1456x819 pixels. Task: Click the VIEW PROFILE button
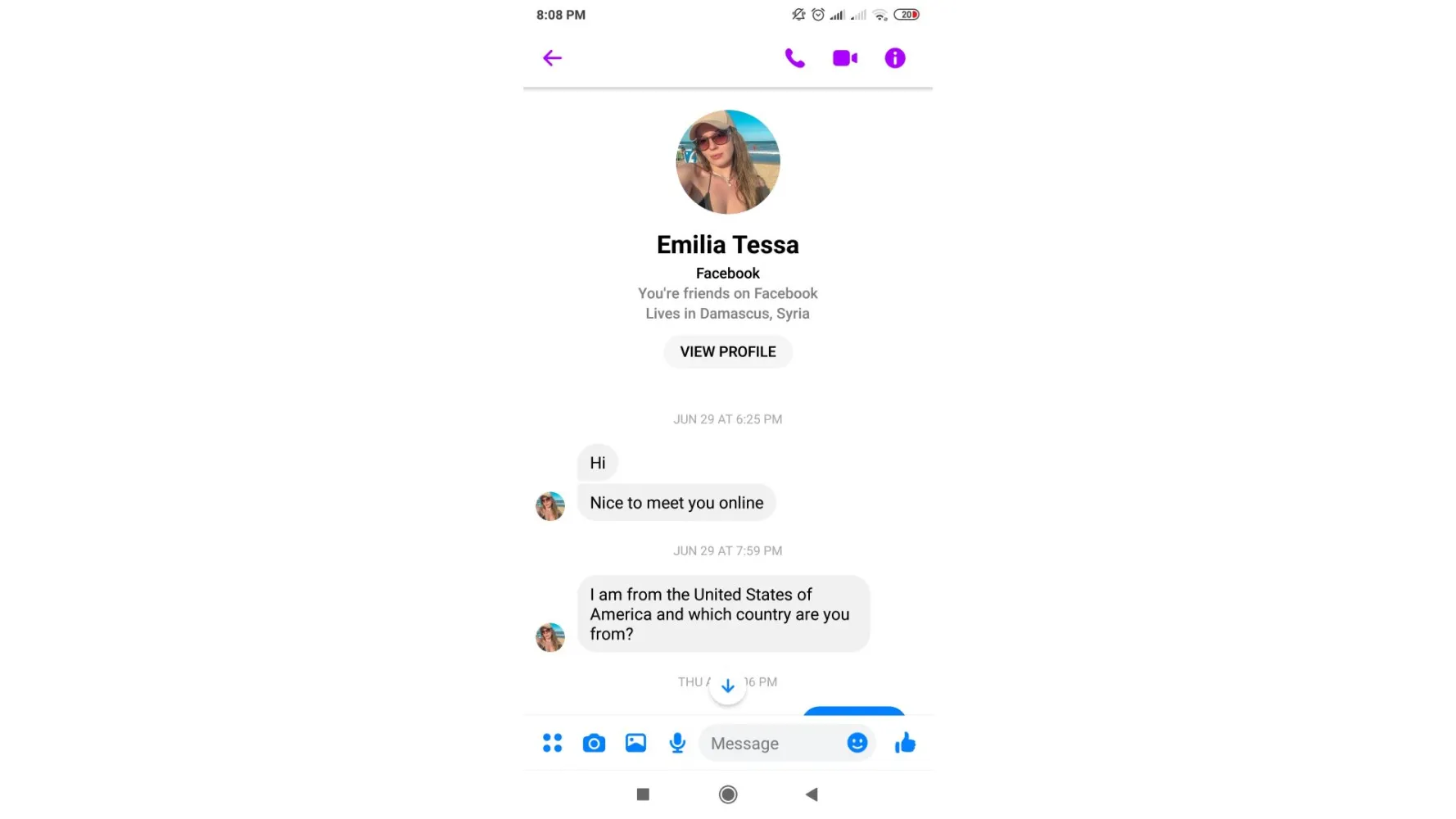click(x=728, y=351)
